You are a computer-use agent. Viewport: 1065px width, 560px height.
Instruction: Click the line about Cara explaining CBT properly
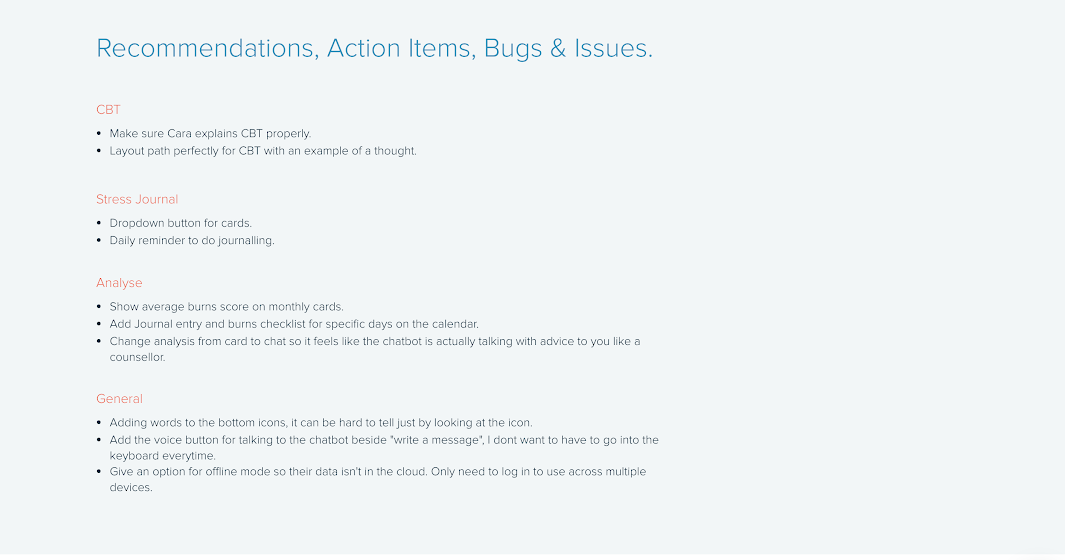pyautogui.click(x=210, y=133)
